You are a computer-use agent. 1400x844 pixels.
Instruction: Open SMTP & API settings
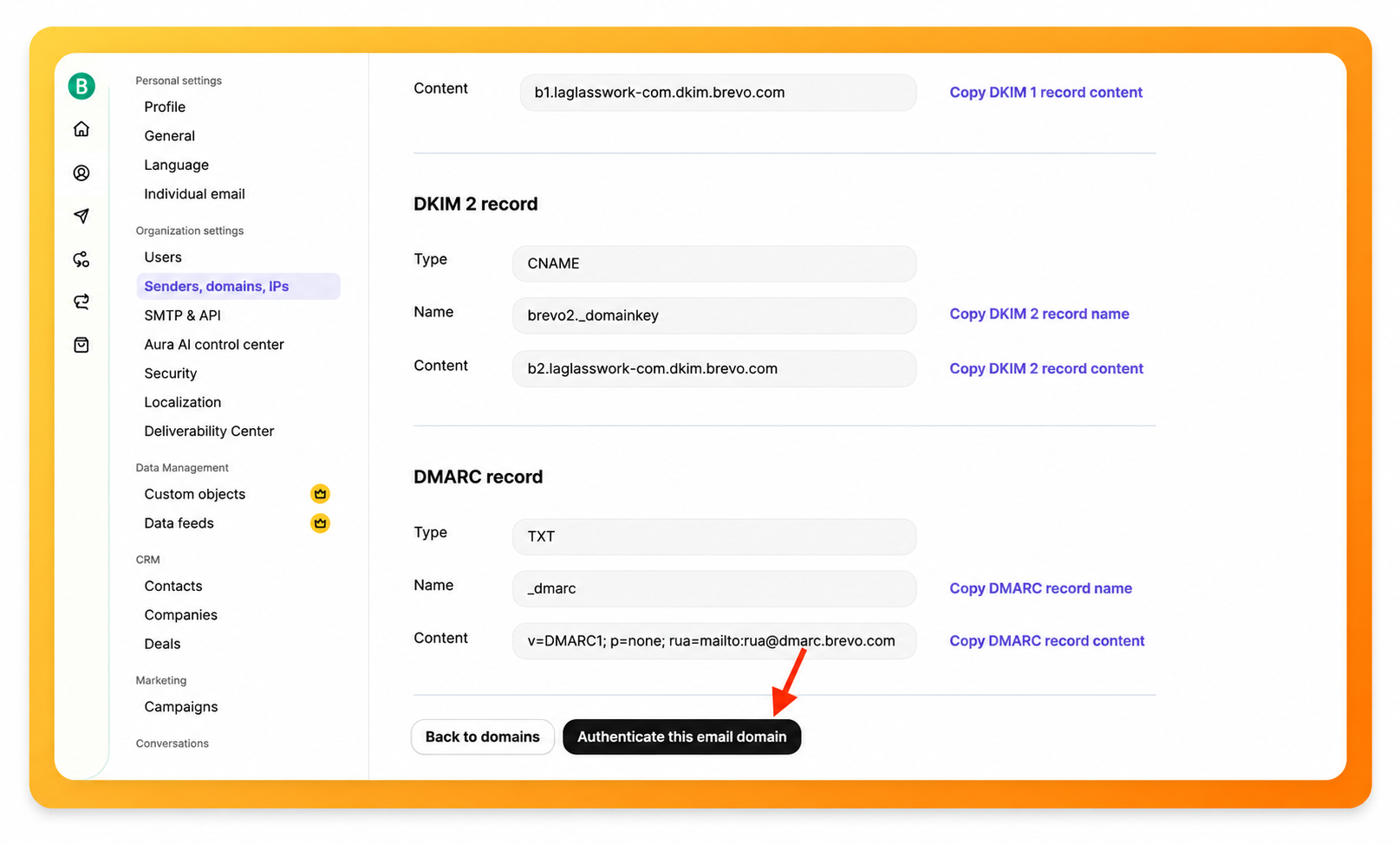click(183, 315)
